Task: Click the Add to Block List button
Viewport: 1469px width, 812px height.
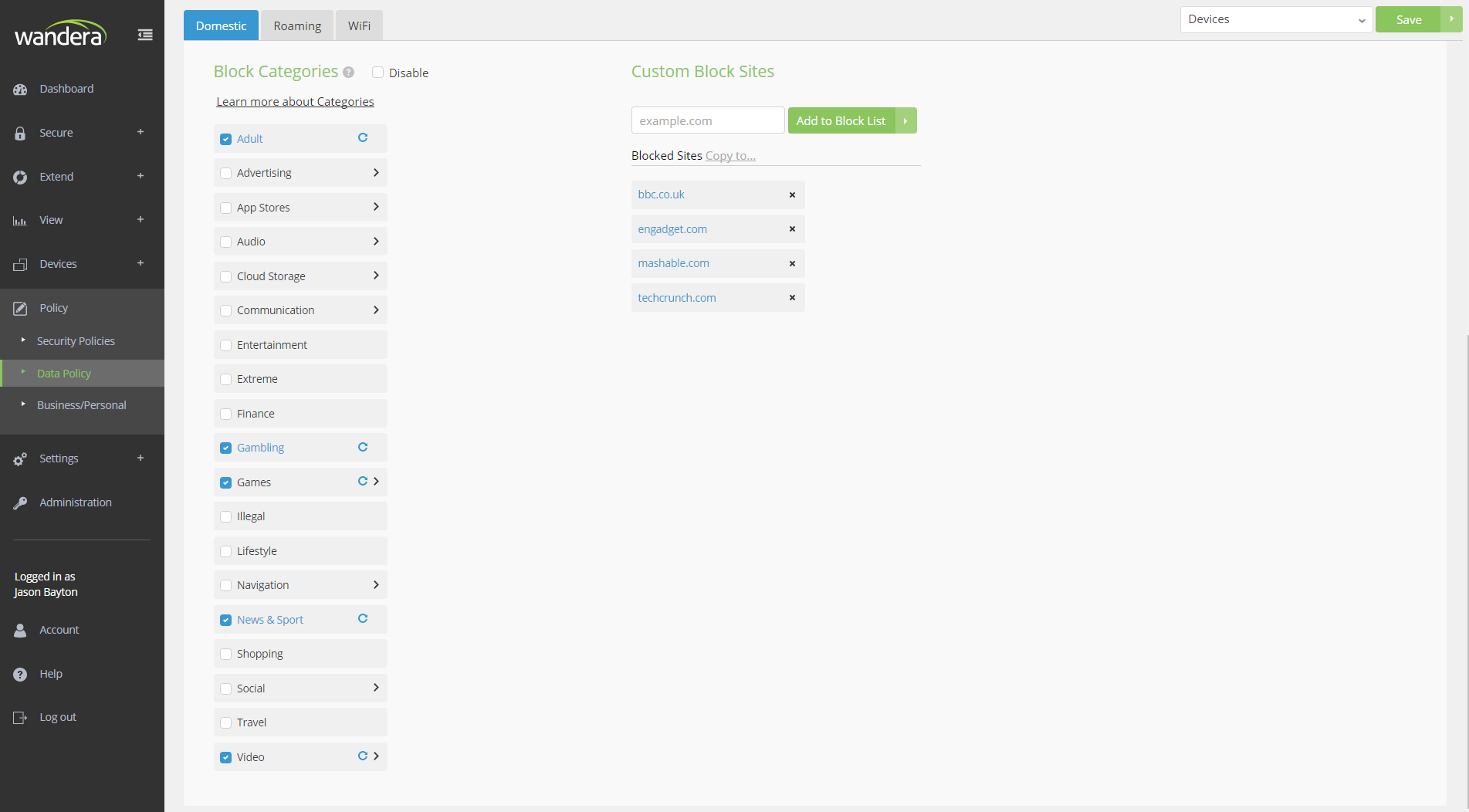Action: click(x=841, y=121)
